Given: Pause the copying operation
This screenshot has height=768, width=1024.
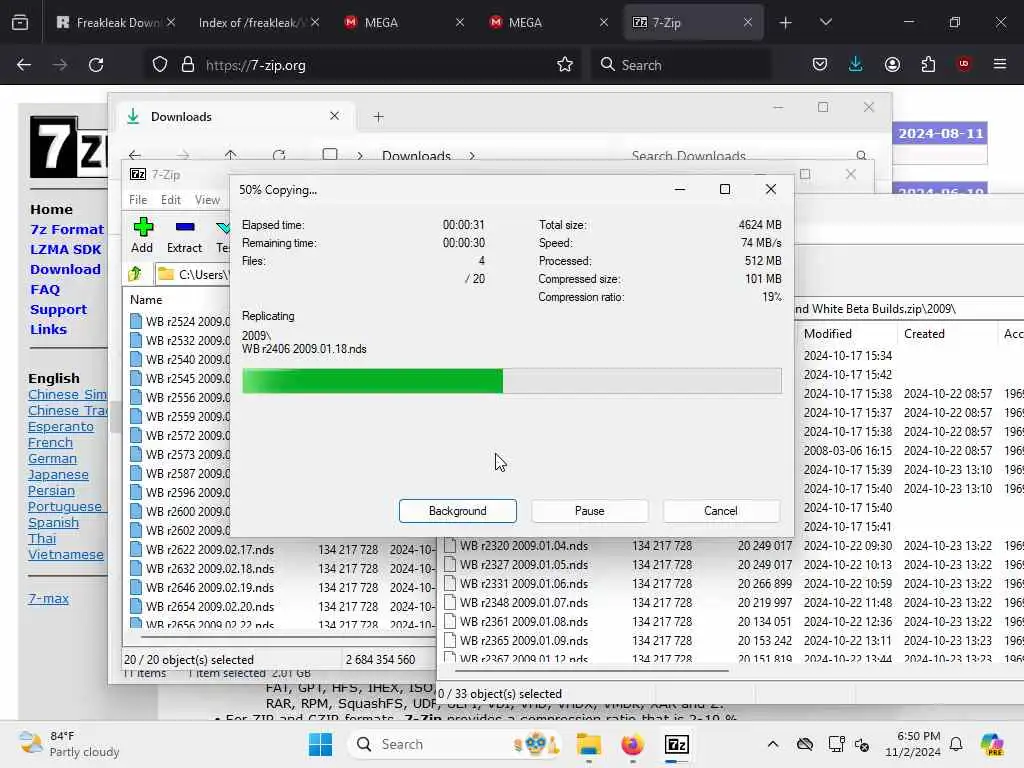Looking at the screenshot, I should (x=589, y=511).
